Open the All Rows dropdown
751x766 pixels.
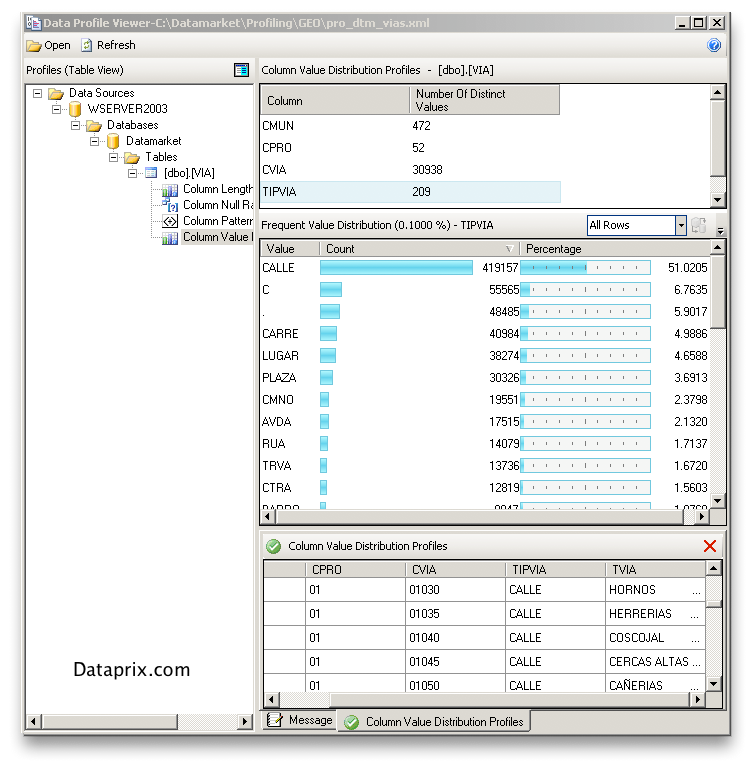681,225
